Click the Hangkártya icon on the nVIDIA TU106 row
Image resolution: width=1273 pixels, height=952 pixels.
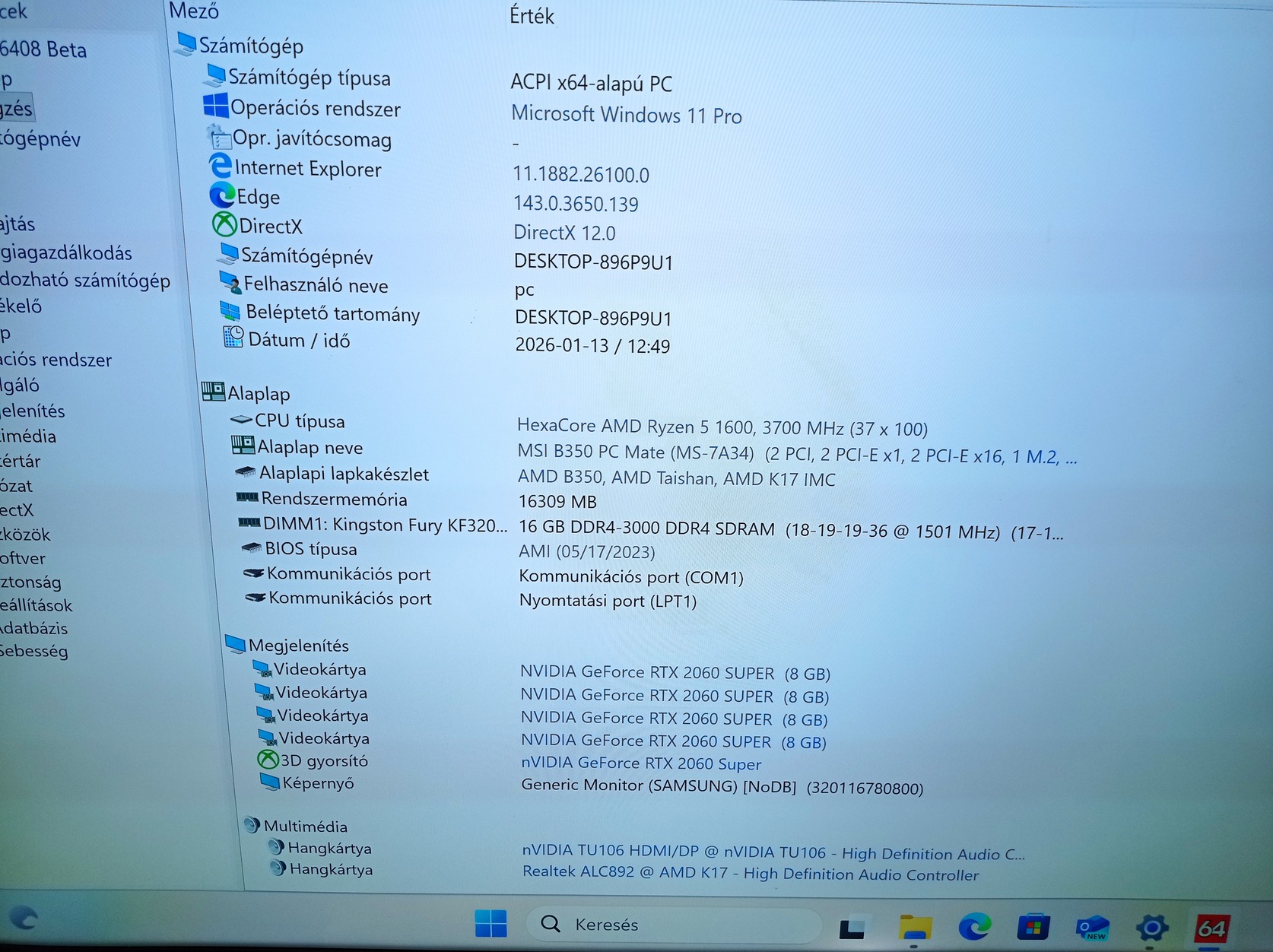(277, 847)
